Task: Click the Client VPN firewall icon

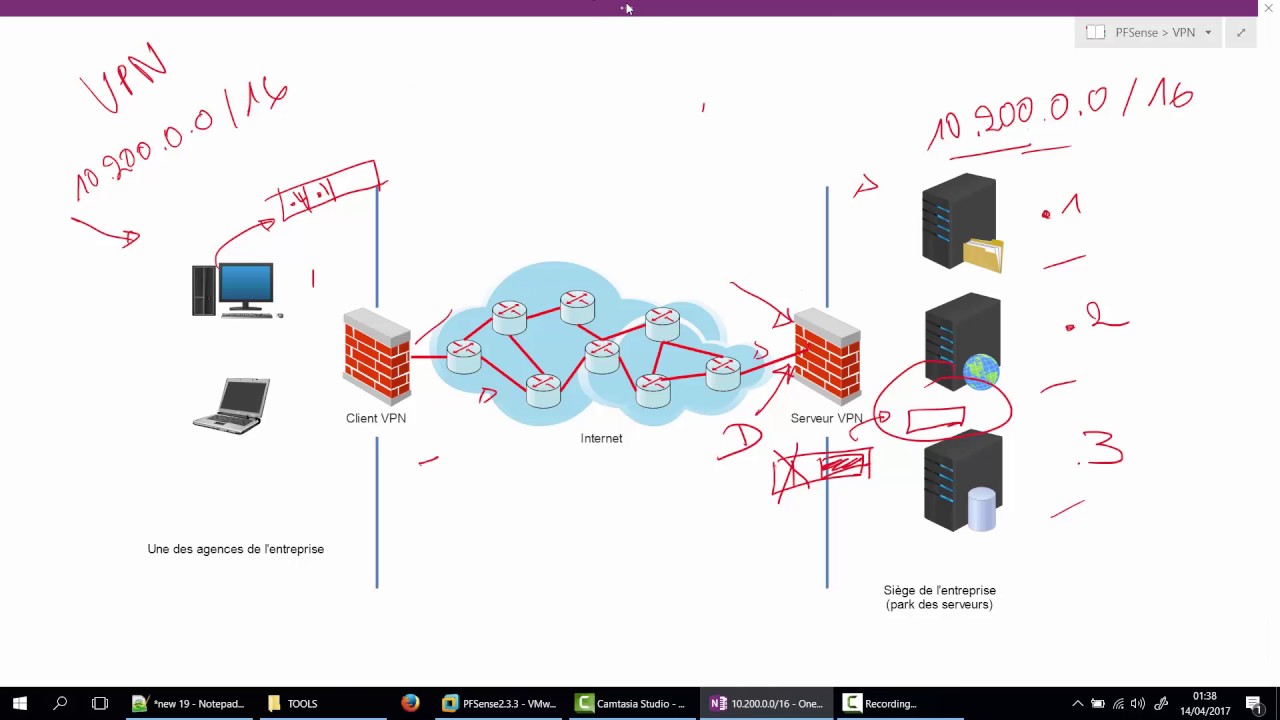Action: pos(377,357)
